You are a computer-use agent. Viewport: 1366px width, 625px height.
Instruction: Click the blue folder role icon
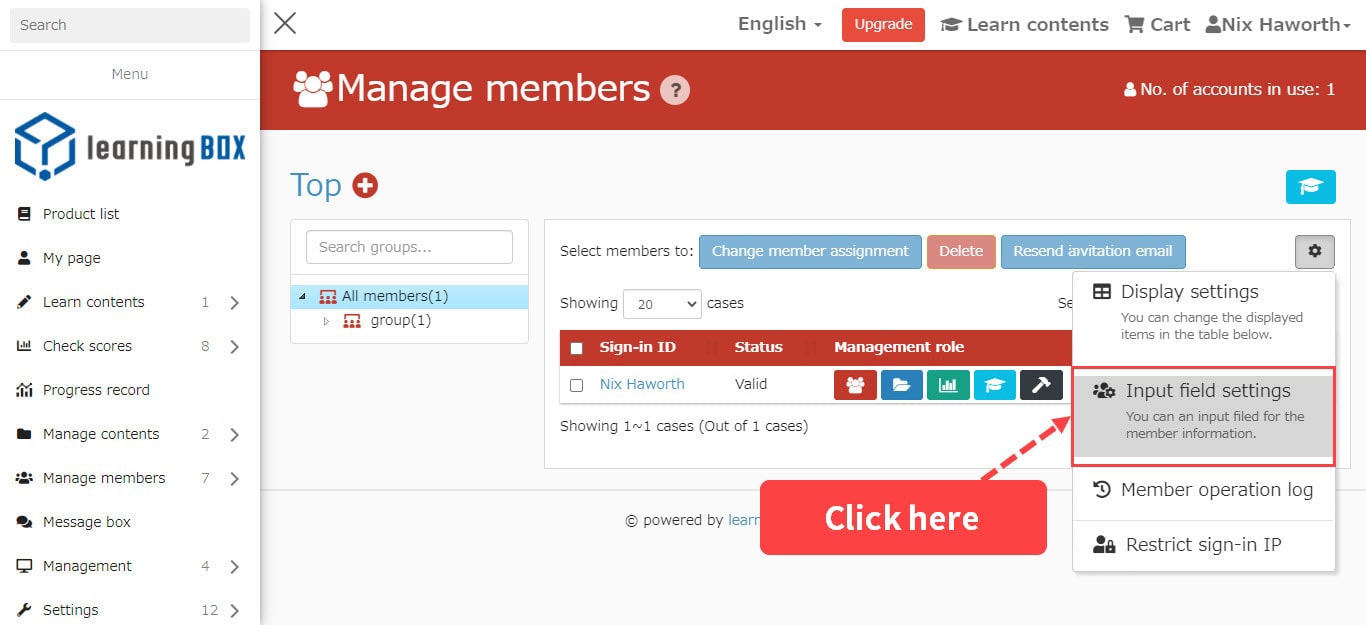(901, 385)
